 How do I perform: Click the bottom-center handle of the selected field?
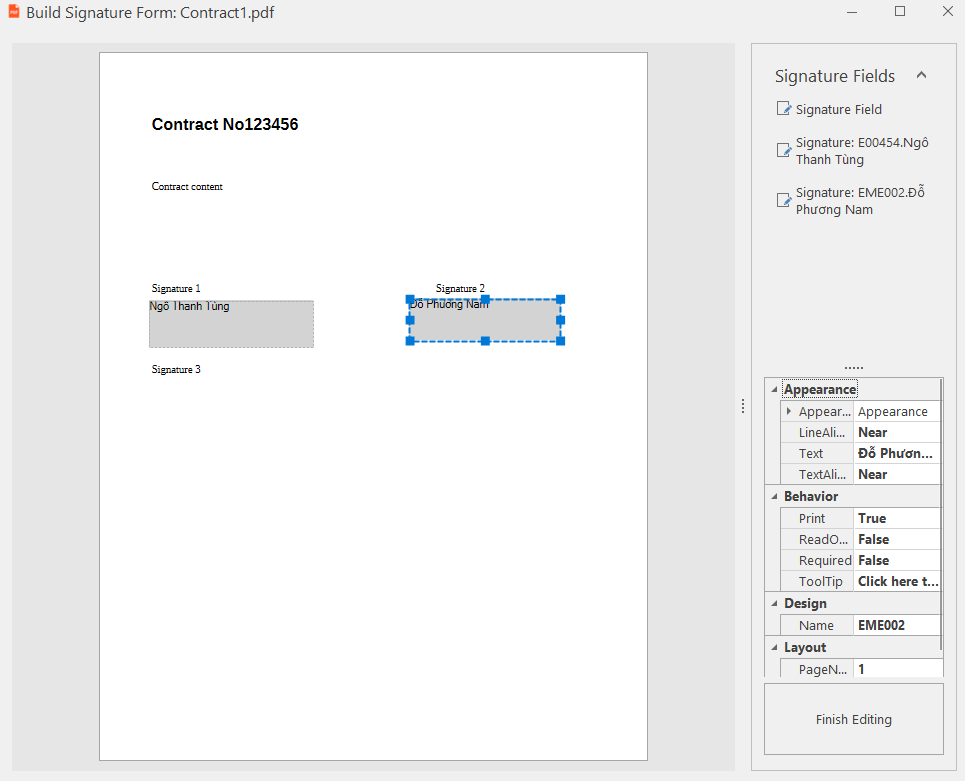coord(485,341)
